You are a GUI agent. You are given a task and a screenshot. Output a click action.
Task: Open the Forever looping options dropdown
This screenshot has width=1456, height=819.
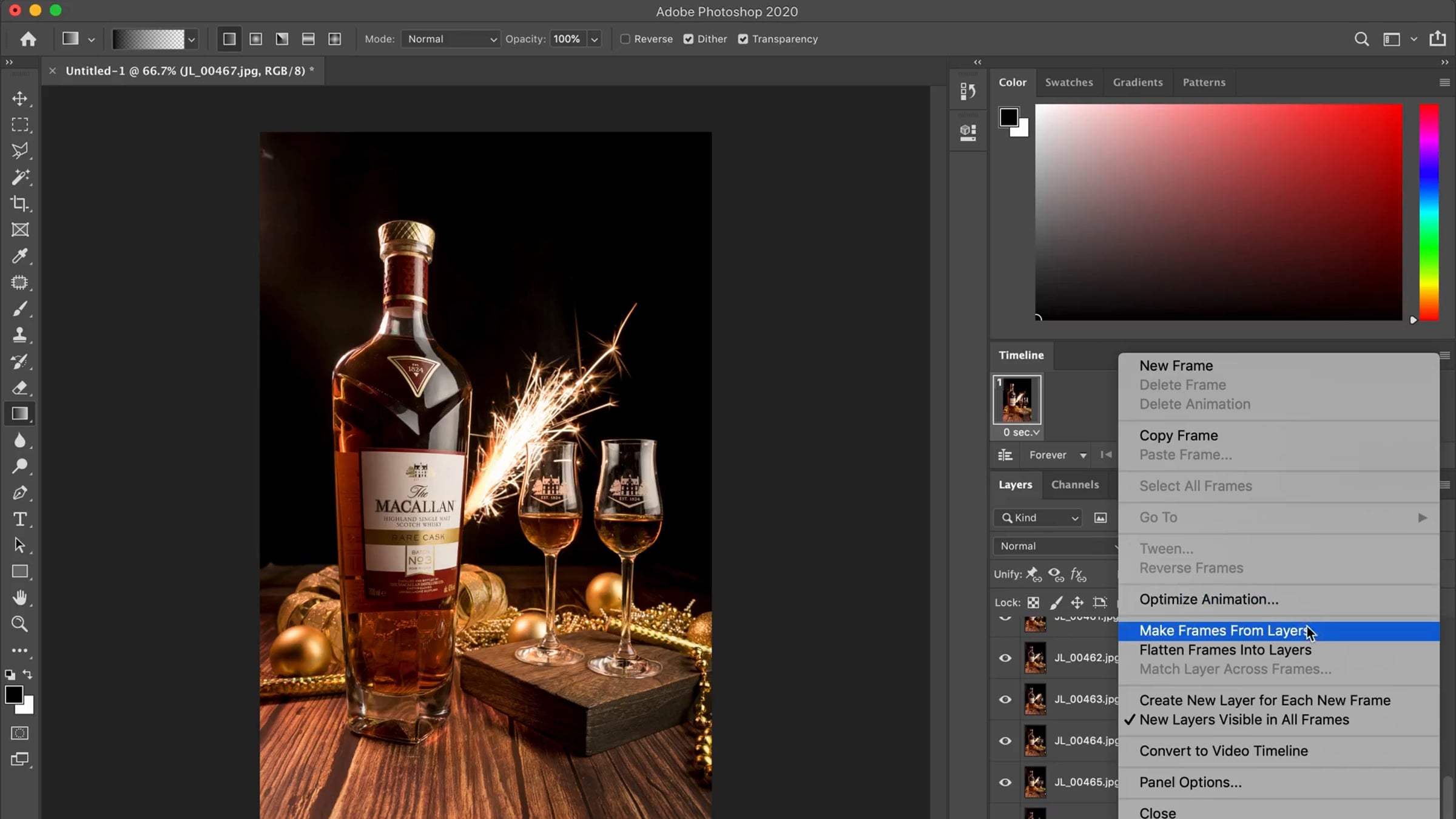click(x=1057, y=455)
